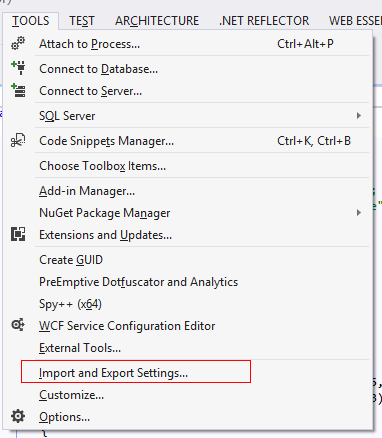Open PreEmptive Dotfuscator and Analytics
This screenshot has width=382, height=438.
tap(138, 282)
